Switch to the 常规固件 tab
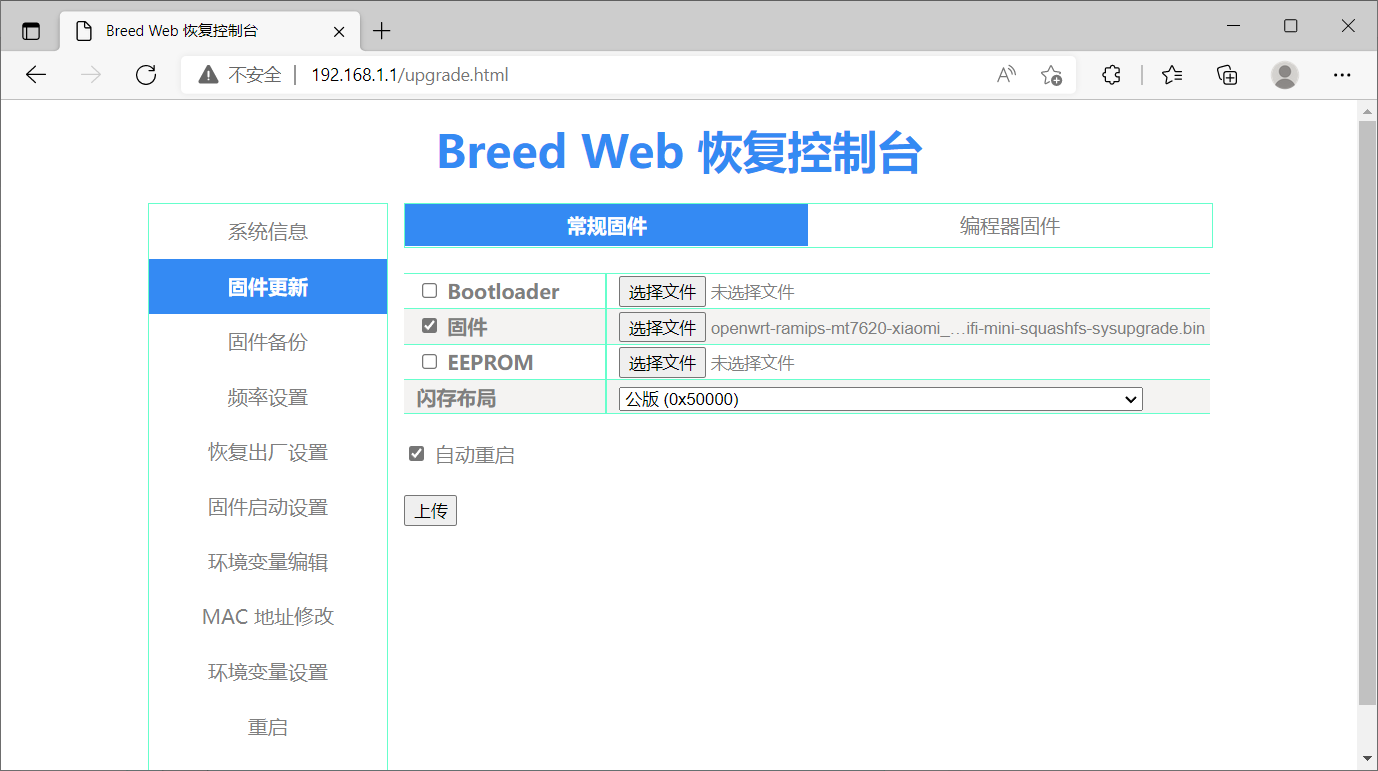 tap(606, 226)
